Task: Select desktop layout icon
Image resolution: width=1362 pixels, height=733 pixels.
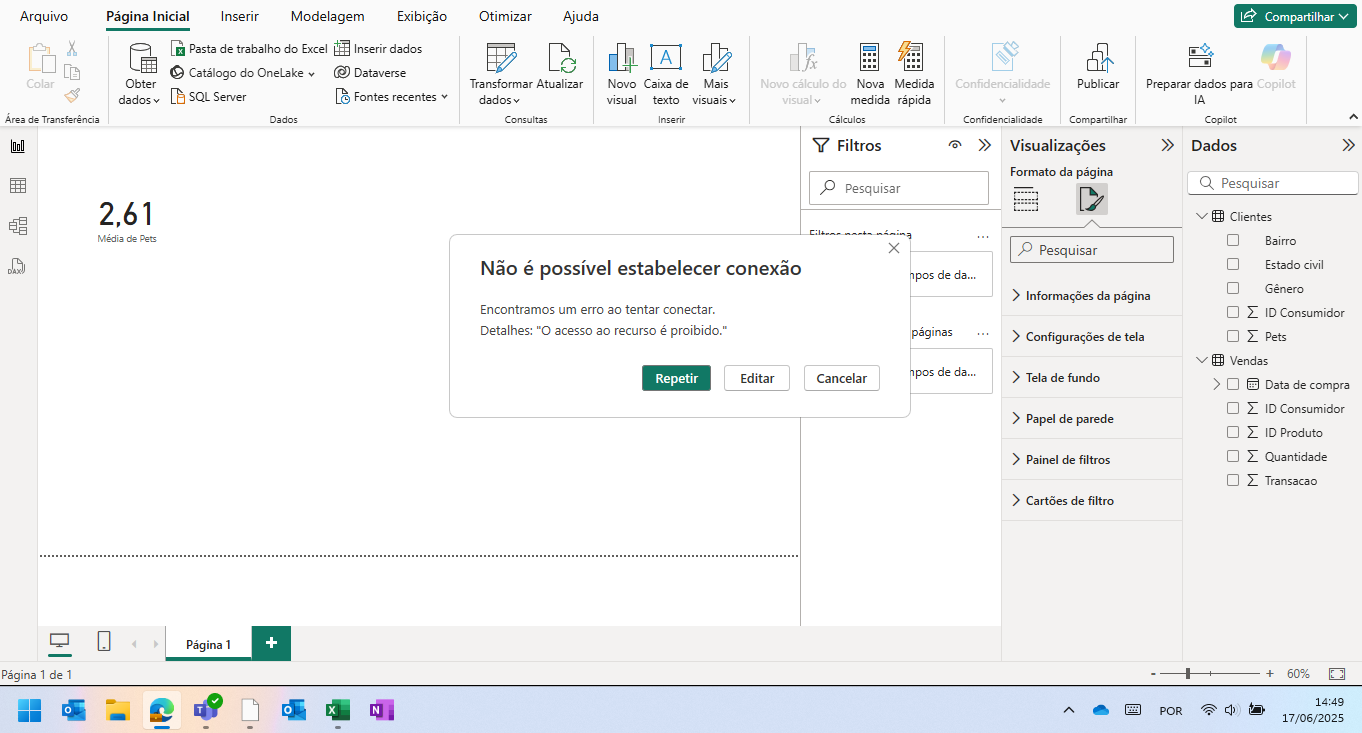Action: [x=60, y=642]
